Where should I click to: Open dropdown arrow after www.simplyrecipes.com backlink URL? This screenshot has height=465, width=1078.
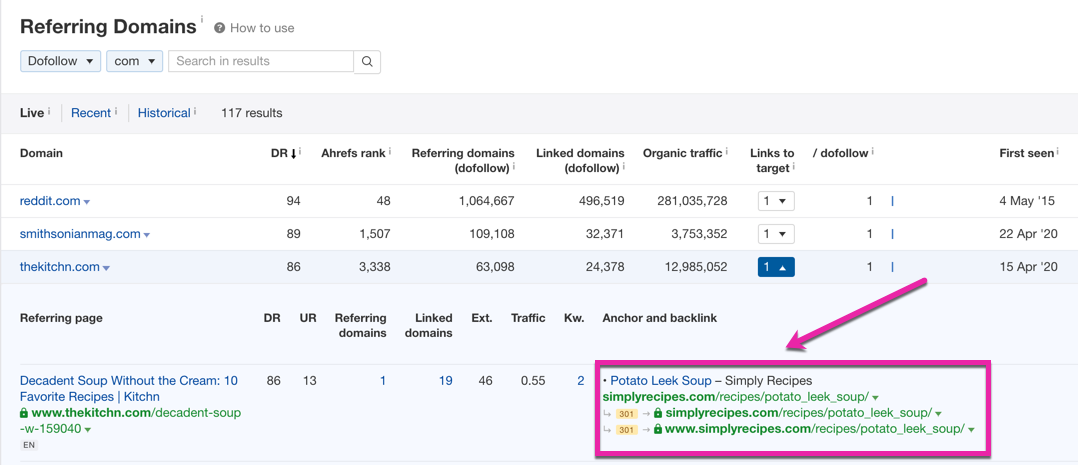point(971,430)
